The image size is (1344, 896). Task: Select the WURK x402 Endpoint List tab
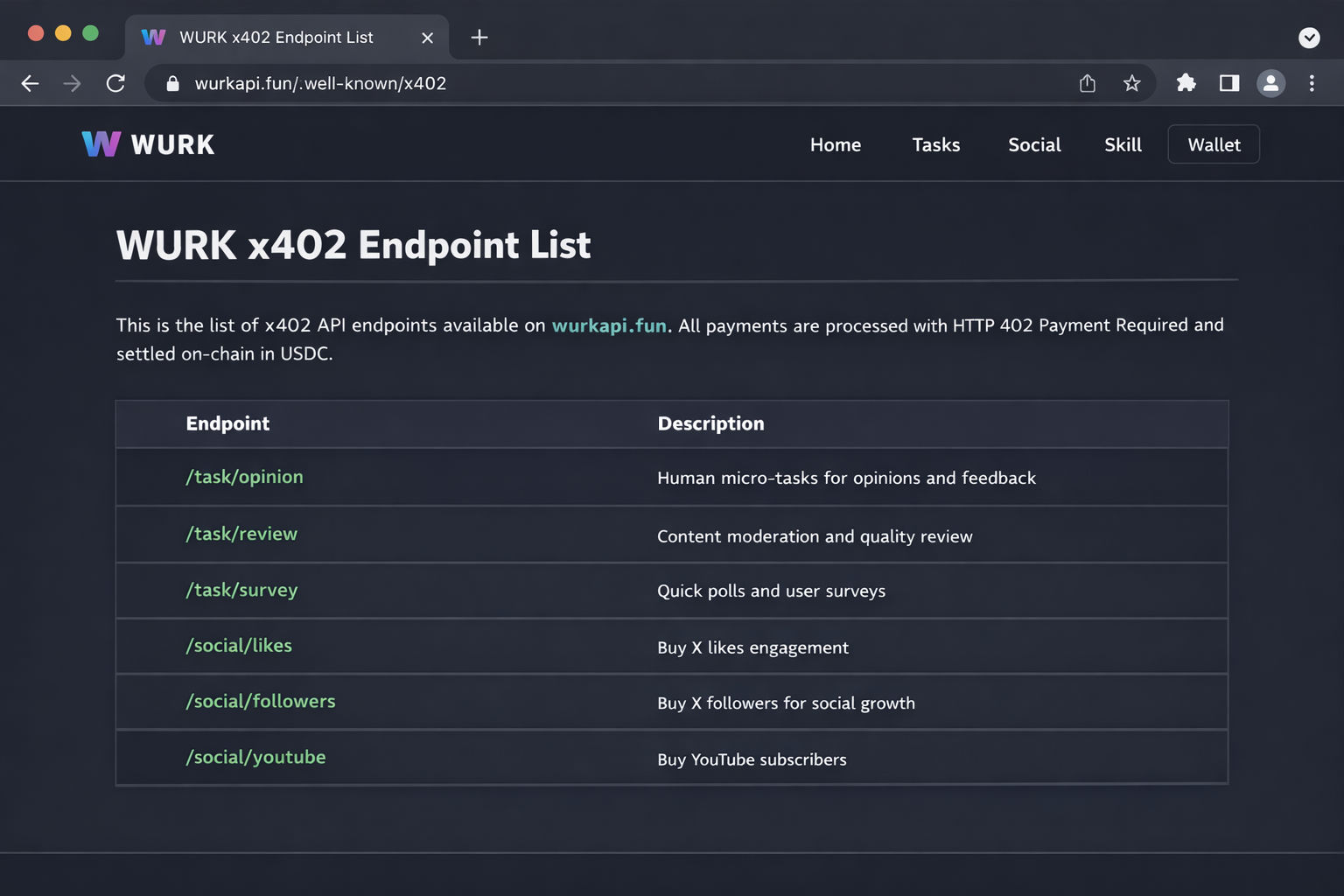287,37
